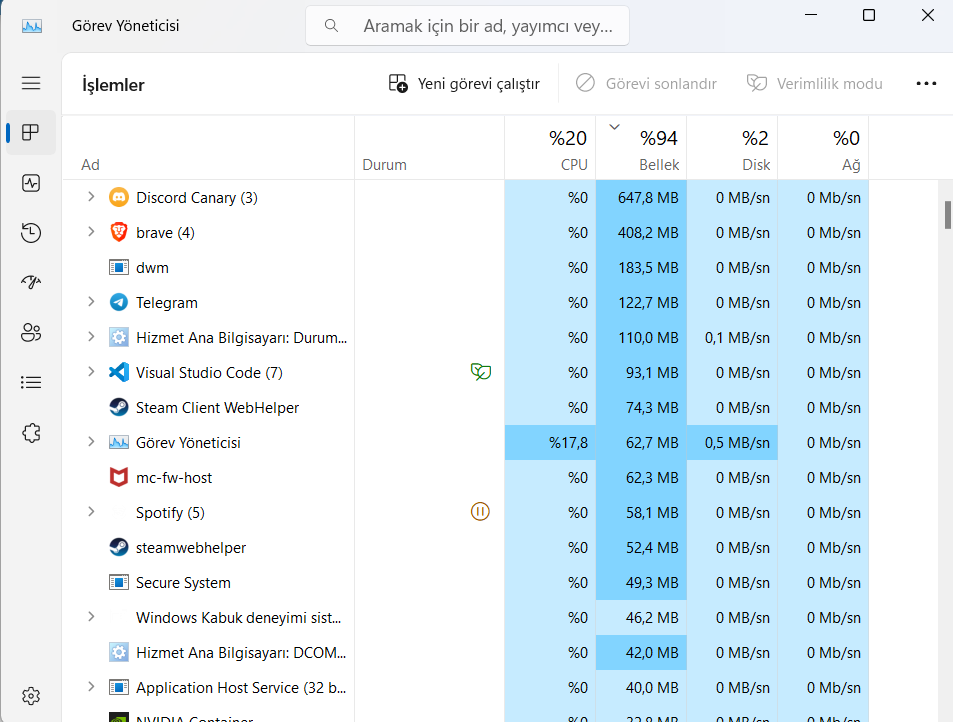Select the %17,8 CPU cell
This screenshot has width=953, height=722.
(x=550, y=442)
